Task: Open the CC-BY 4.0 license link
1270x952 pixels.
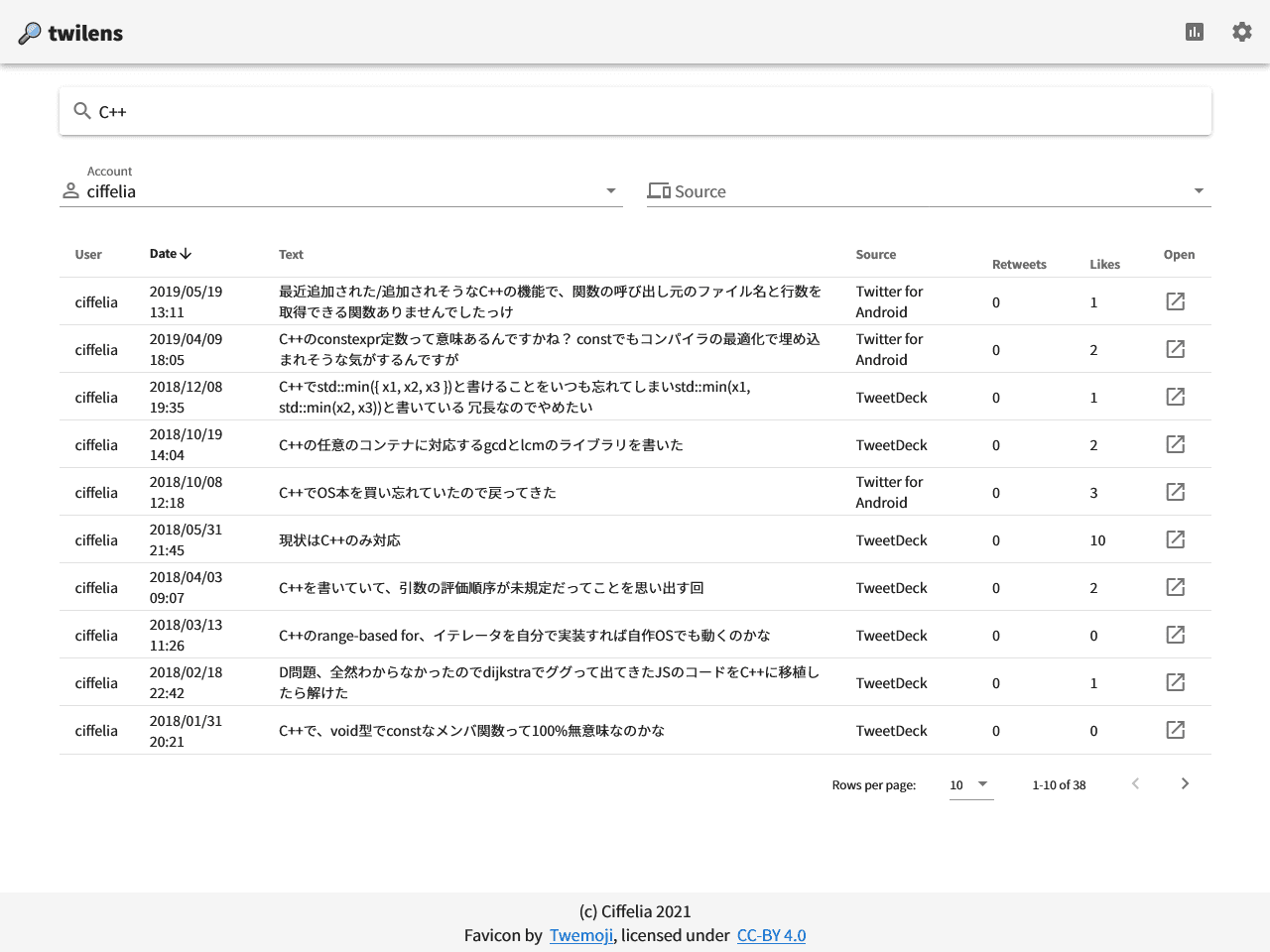Action: (771, 935)
